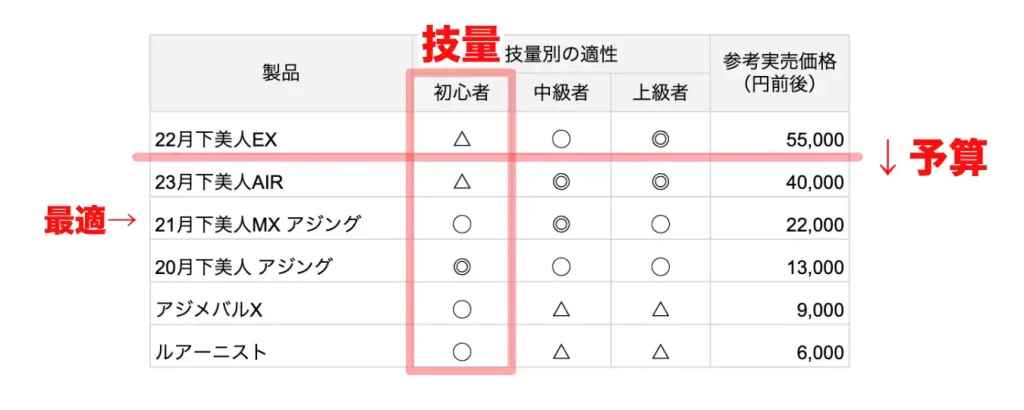Click the double circle for 22月下美人EX advanced
The image size is (1024, 410).
tap(660, 139)
